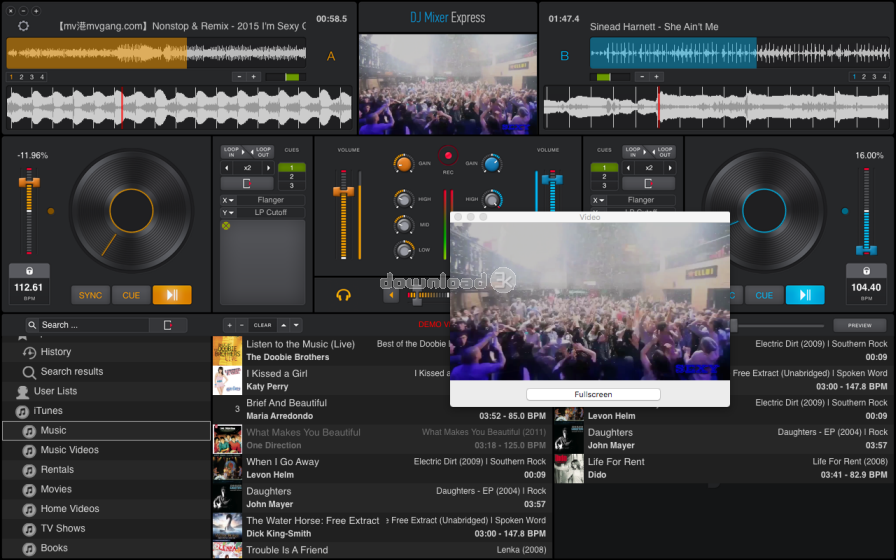Click the icon beside the search field
The width and height of the screenshot is (896, 560).
point(167,325)
